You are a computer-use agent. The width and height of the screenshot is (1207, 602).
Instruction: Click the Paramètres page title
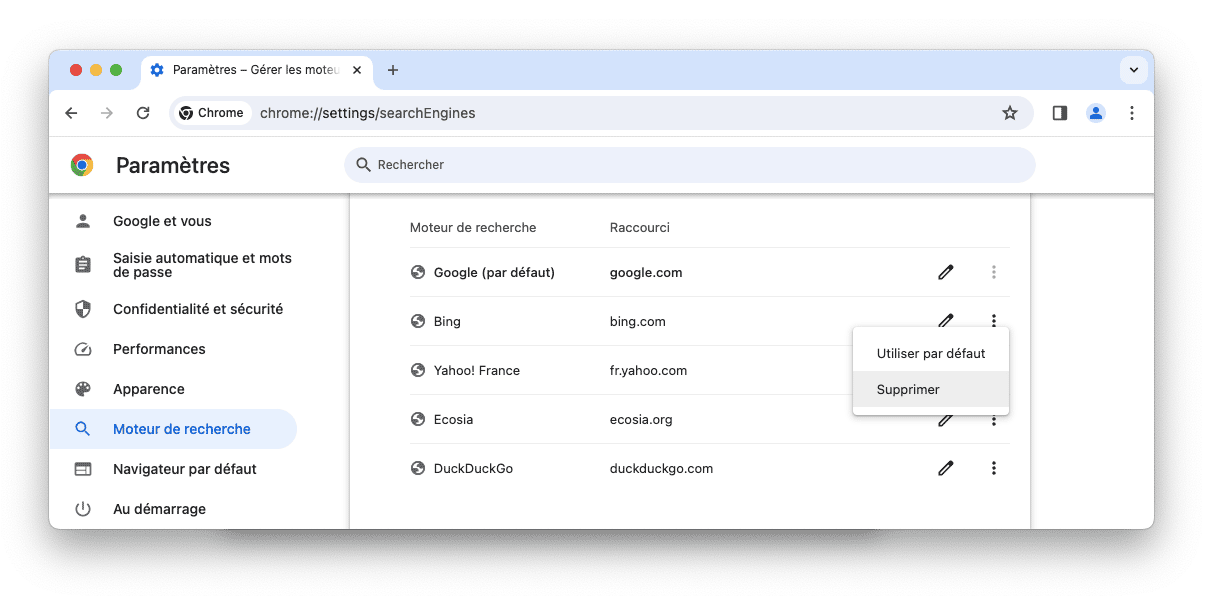click(173, 166)
